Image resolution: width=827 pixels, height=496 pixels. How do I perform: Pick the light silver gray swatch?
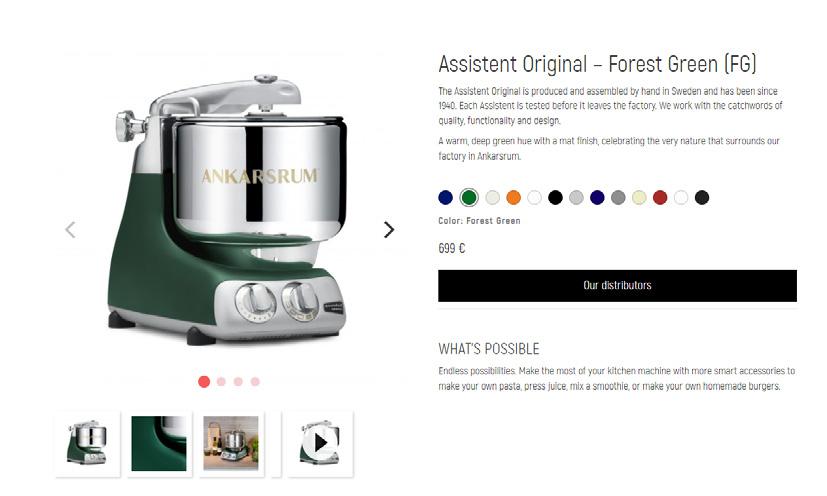click(576, 198)
